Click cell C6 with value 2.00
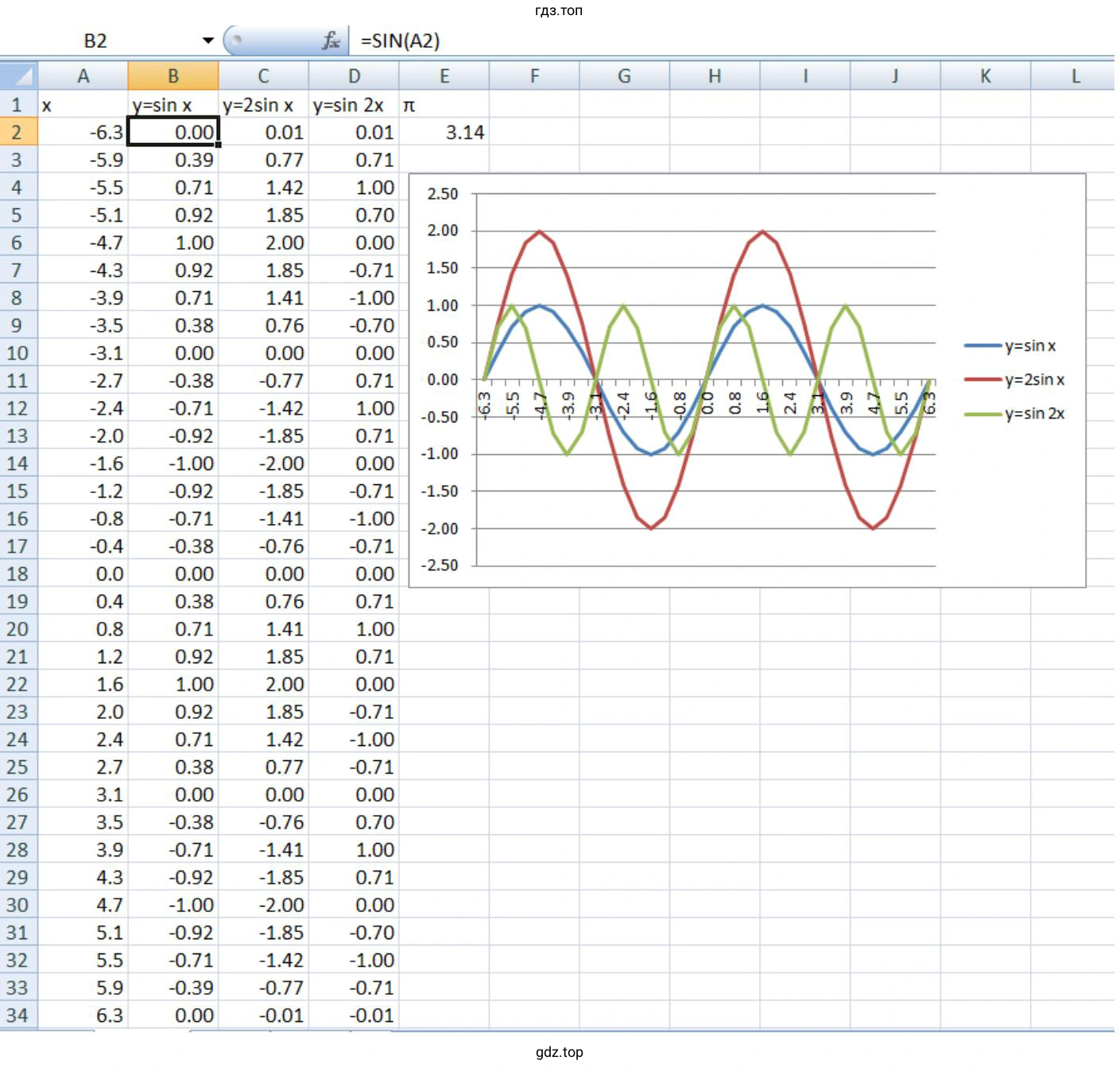Viewport: 1120px width, 1068px height. click(263, 243)
